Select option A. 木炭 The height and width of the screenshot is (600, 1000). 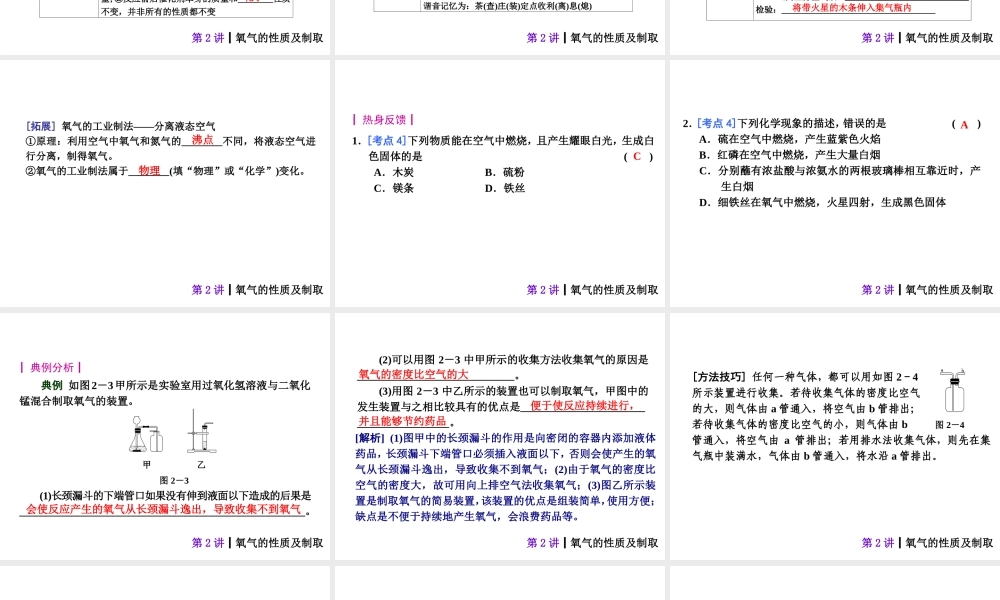coord(393,172)
